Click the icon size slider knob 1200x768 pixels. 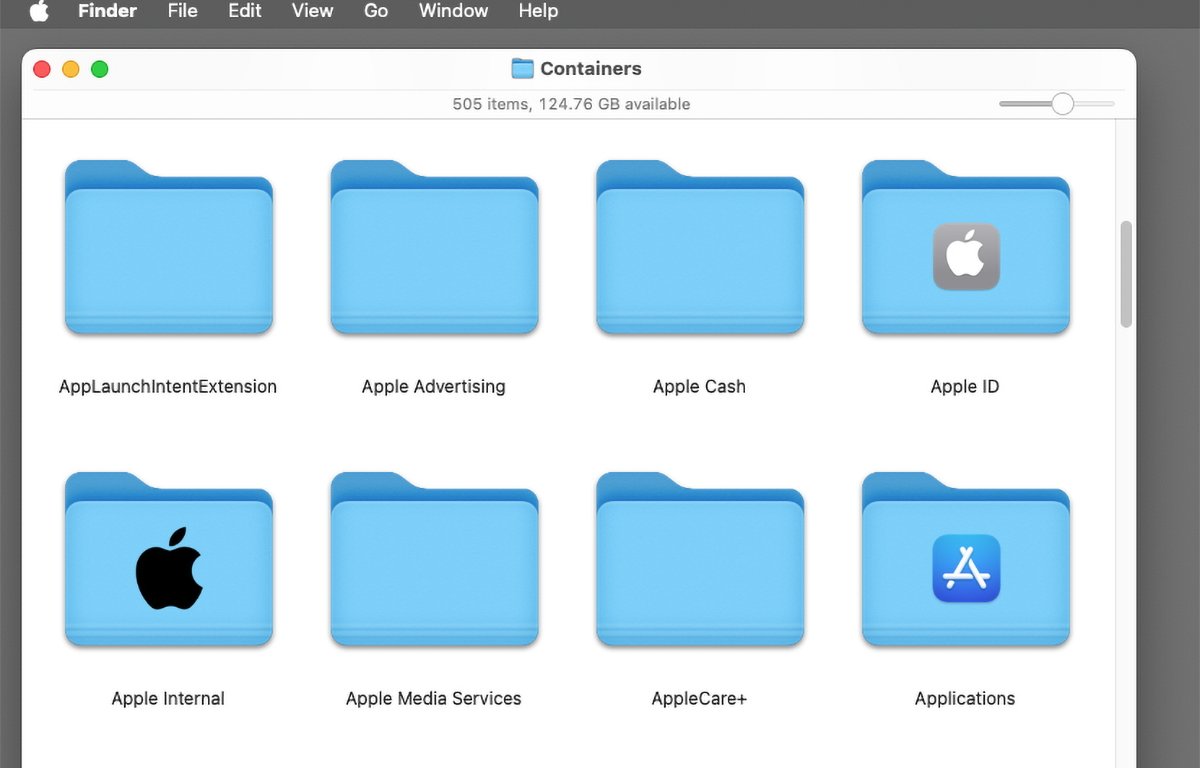tap(1062, 104)
